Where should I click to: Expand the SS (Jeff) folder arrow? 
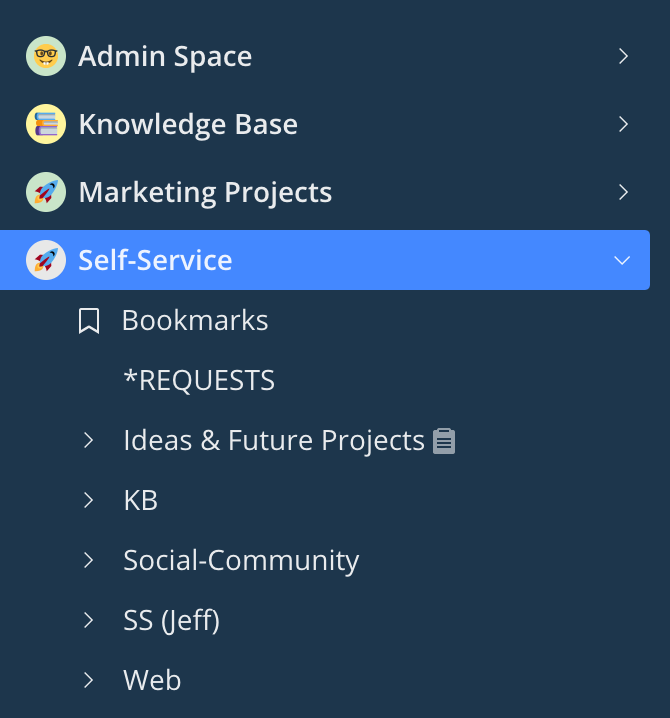pos(89,620)
